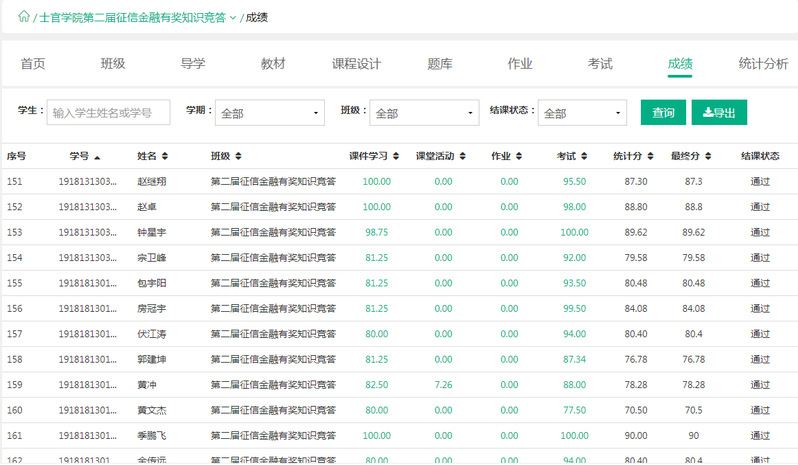798x465 pixels.
Task: Select the 序号 column header
Action: click(x=16, y=156)
